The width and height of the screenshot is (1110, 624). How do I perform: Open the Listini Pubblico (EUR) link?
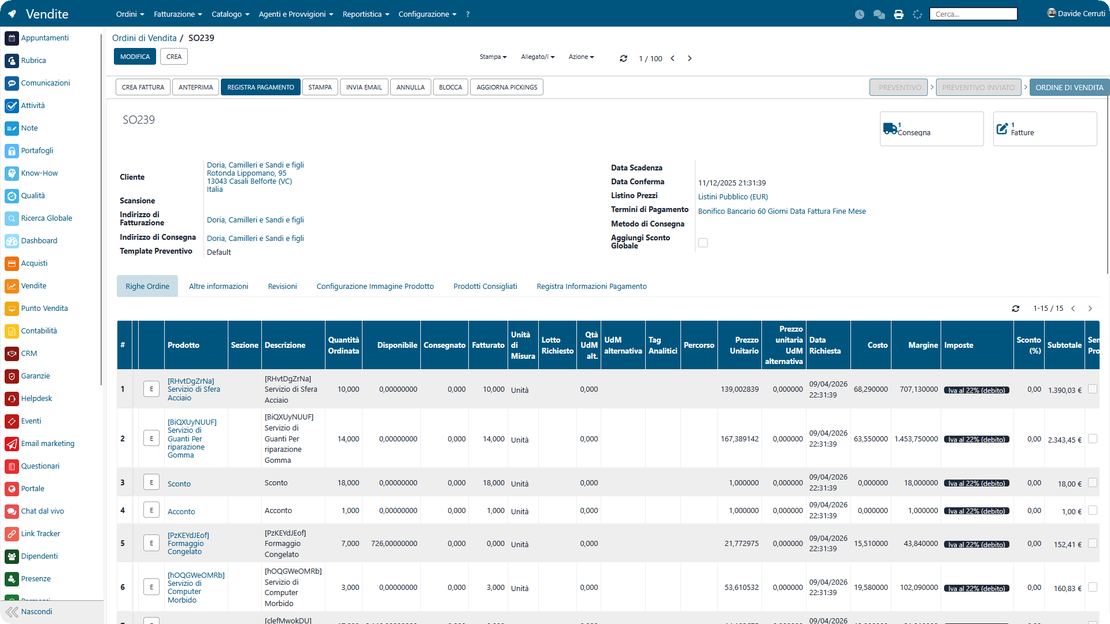[x=733, y=197]
